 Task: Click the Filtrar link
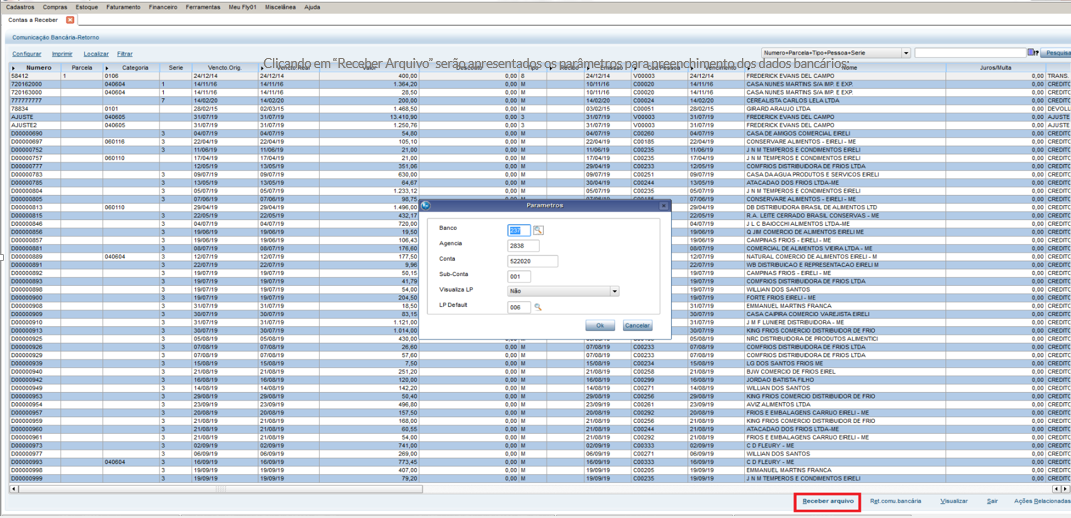pos(125,53)
